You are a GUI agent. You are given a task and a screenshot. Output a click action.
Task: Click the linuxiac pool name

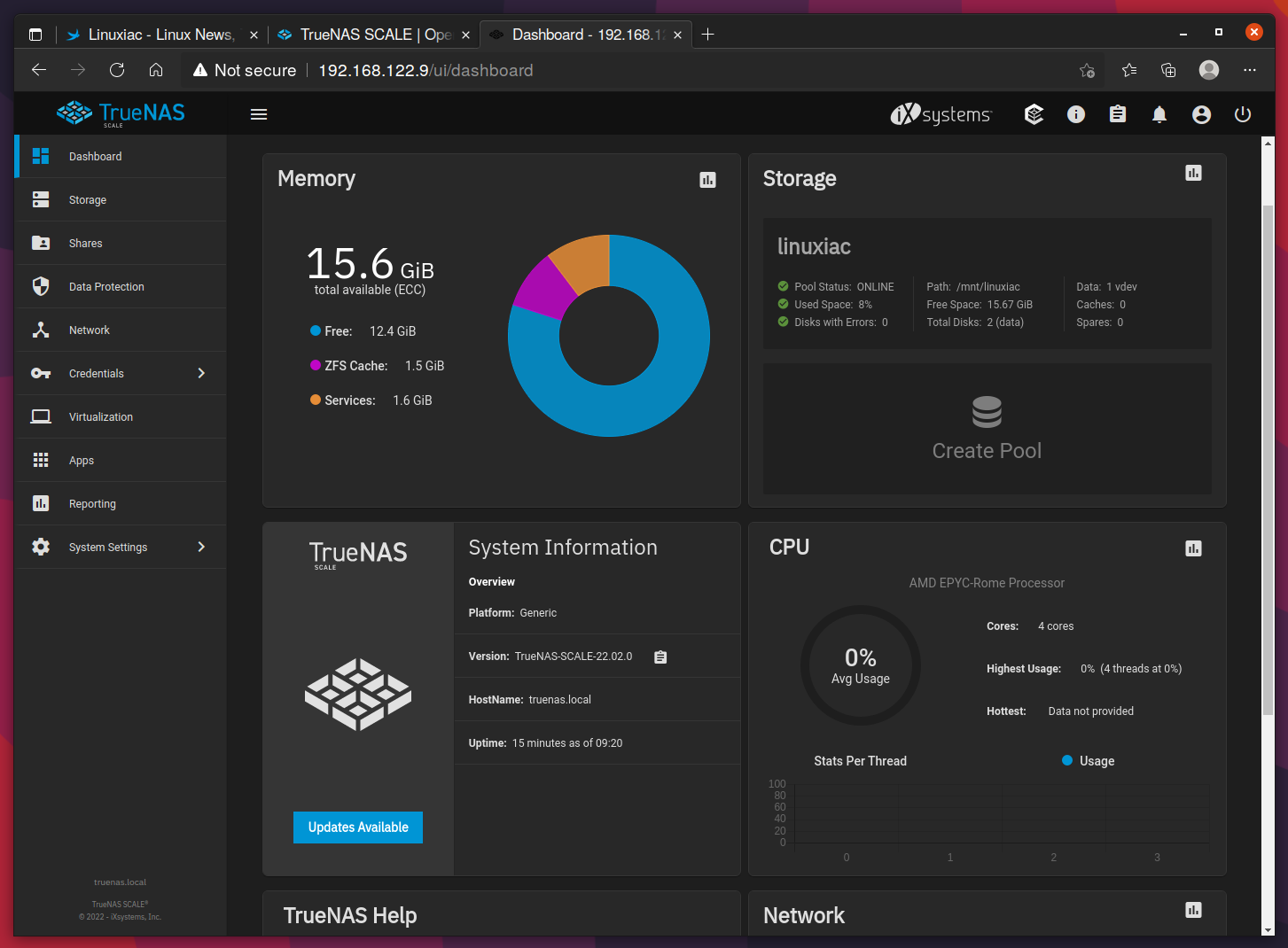pyautogui.click(x=814, y=246)
